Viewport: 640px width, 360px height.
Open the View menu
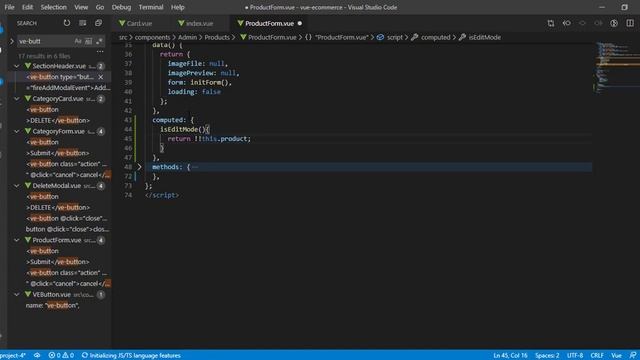(81, 7)
